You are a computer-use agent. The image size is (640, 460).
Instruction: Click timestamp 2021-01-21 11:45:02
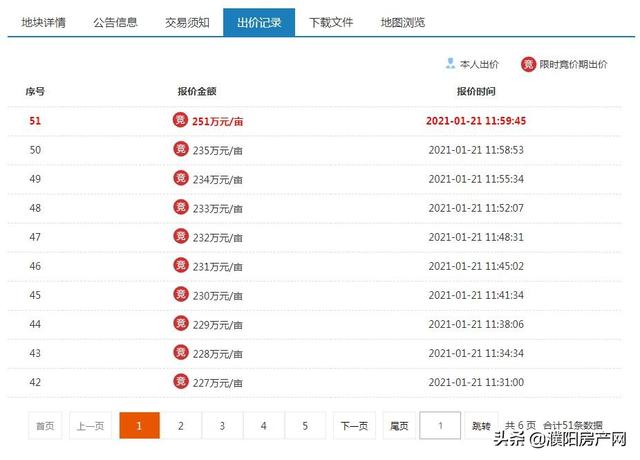476,266
